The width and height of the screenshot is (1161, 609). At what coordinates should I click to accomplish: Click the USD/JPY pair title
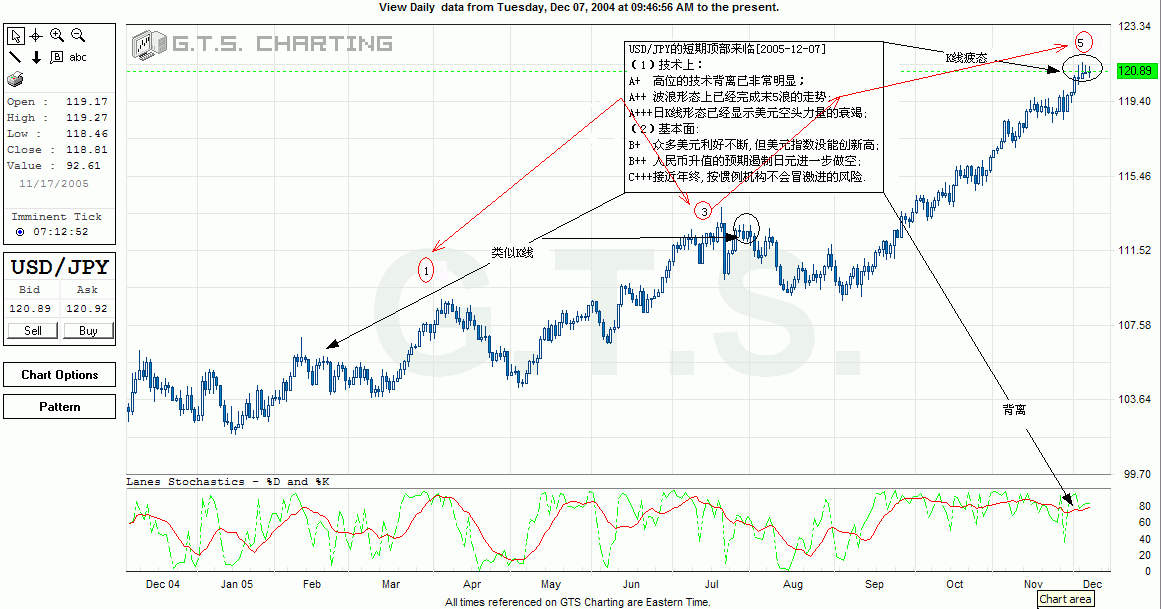(60, 267)
